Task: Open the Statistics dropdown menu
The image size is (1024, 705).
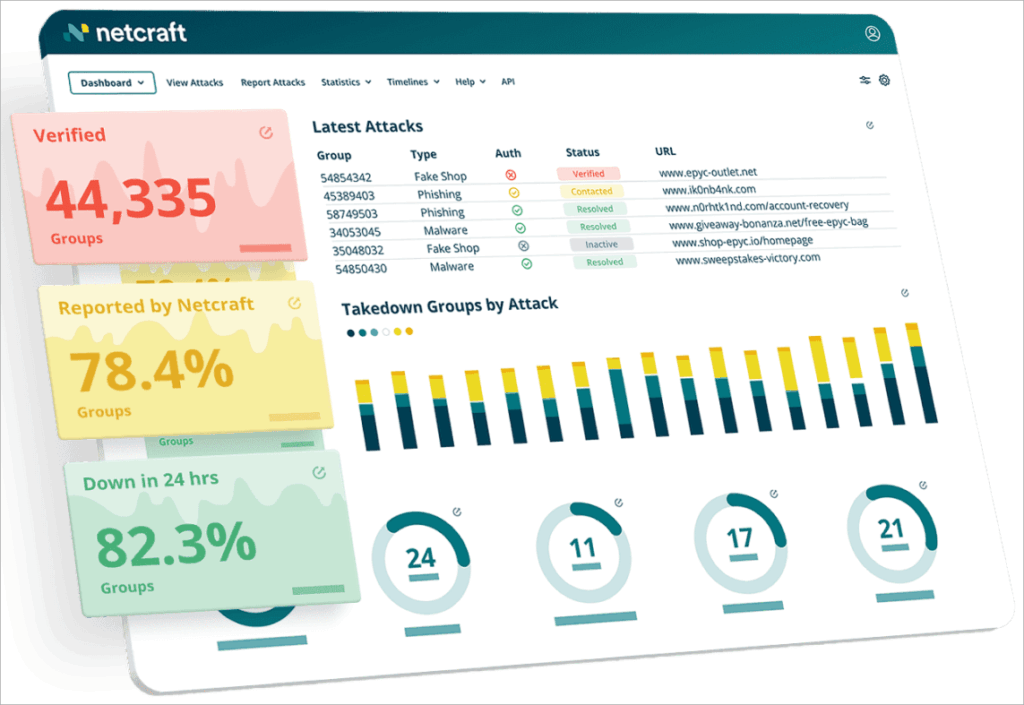Action: tap(346, 82)
